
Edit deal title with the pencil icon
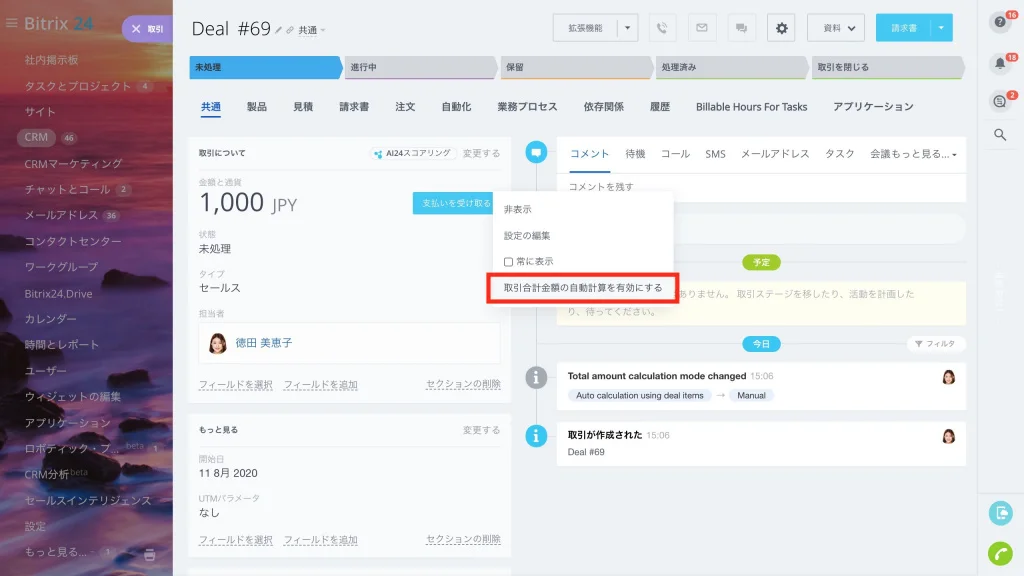[x=278, y=30]
